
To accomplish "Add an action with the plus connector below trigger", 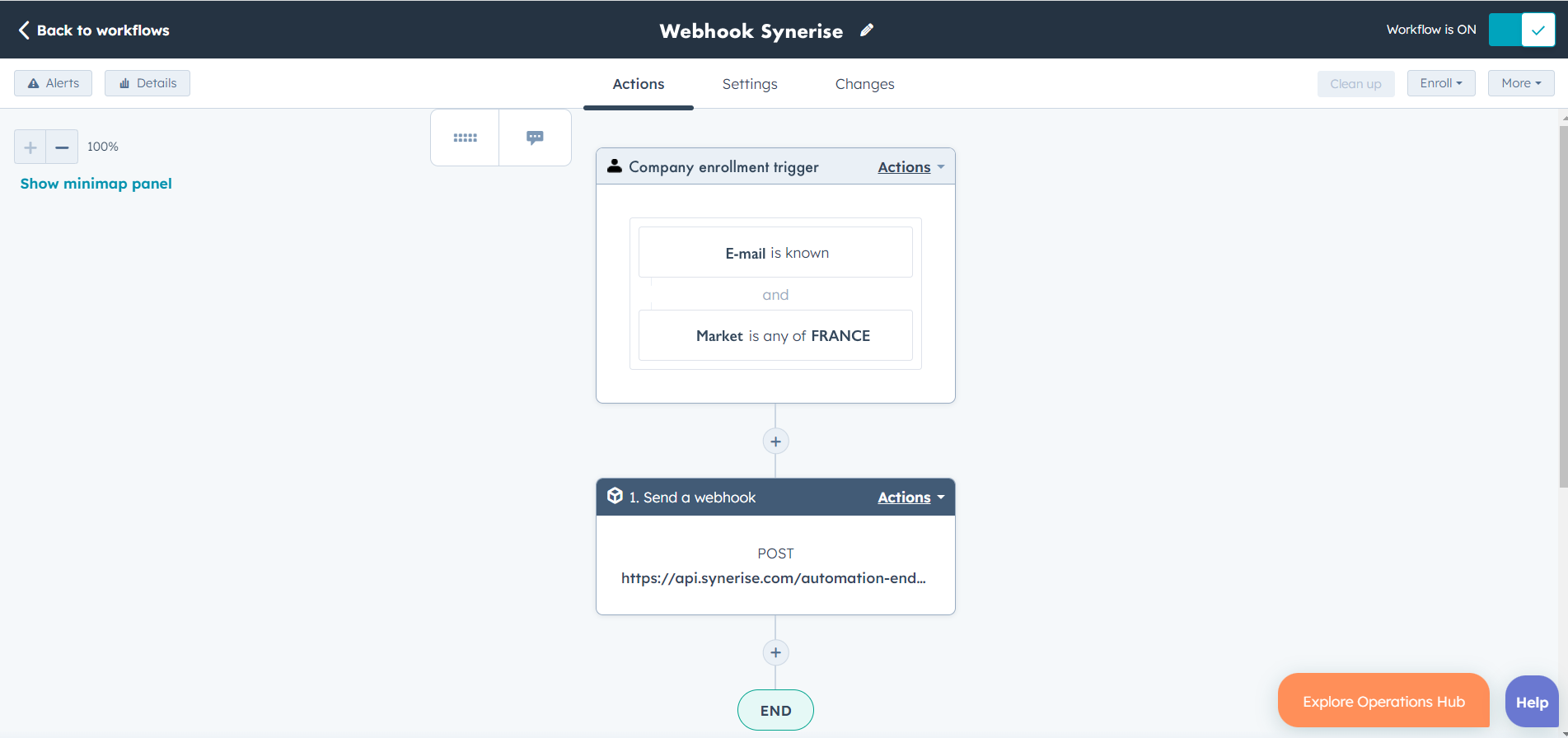I will coord(775,441).
